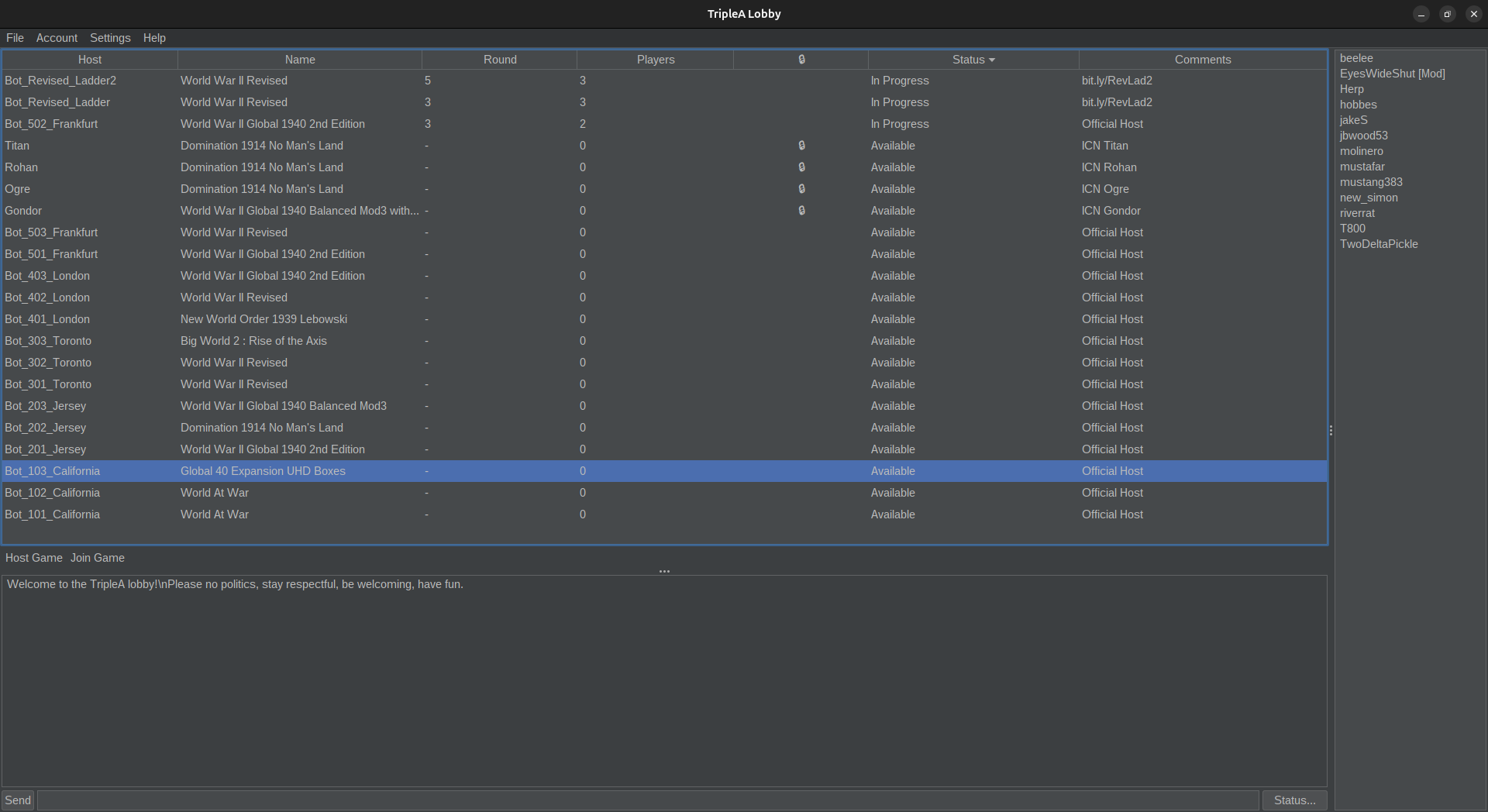Click player TwoDeltaPickle in the user list
1488x812 pixels.
pyautogui.click(x=1379, y=244)
